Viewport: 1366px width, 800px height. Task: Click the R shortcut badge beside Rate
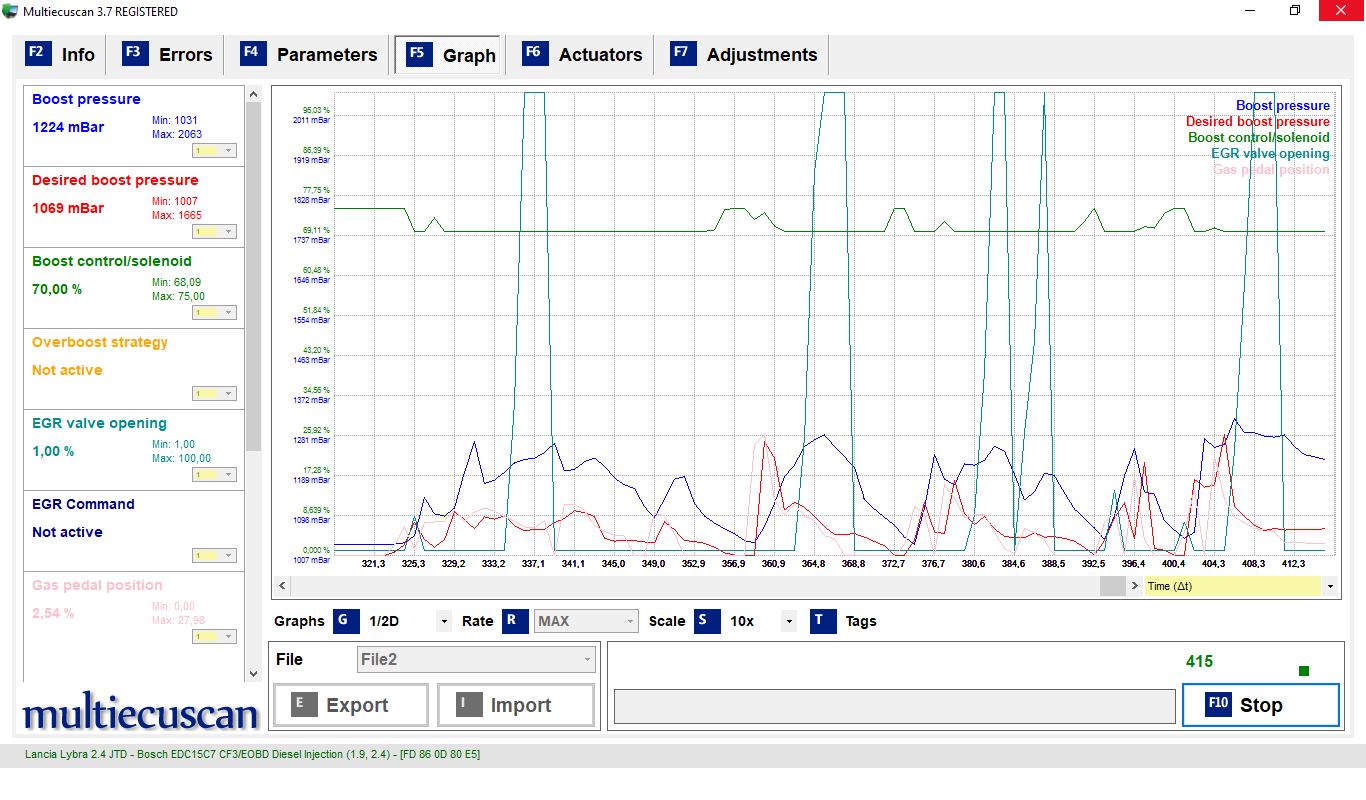515,621
